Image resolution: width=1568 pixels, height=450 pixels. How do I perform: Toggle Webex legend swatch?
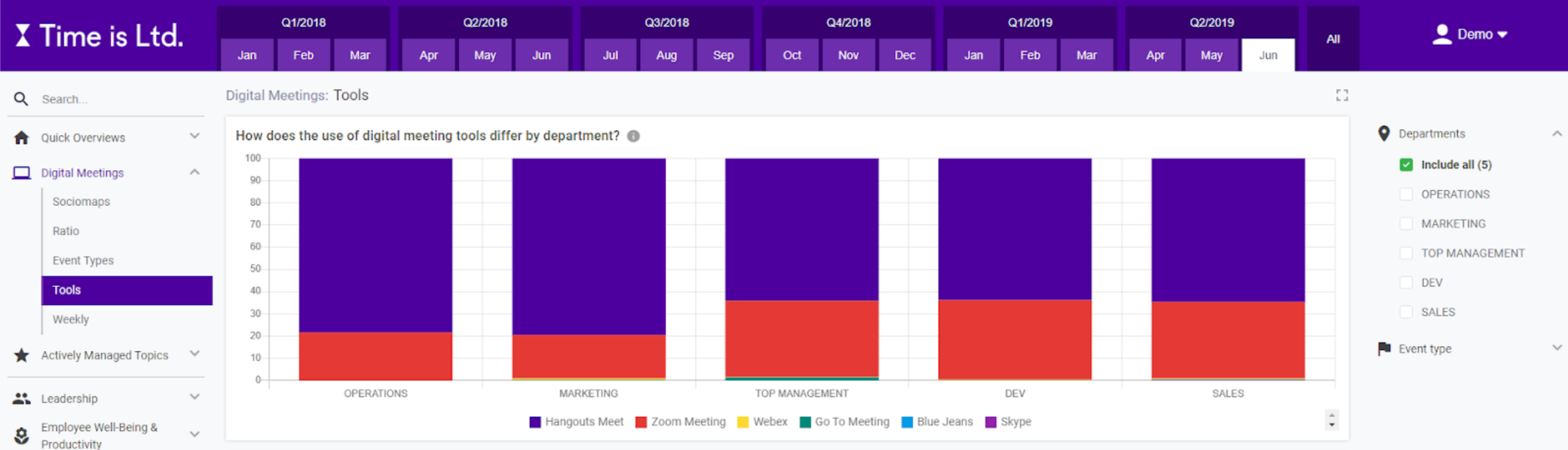(743, 422)
